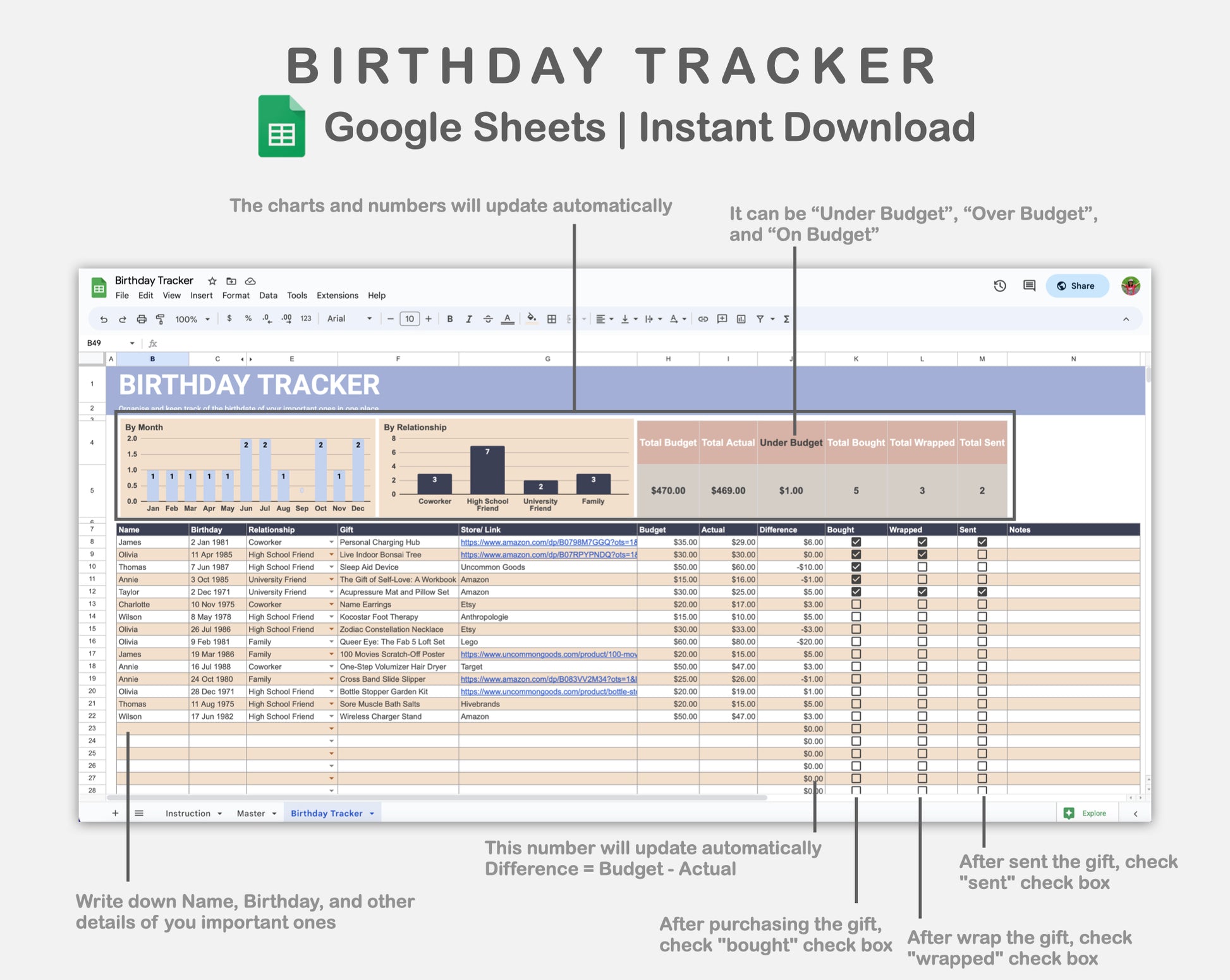The image size is (1230, 980).
Task: Select the Paint format tool
Action: point(161,319)
